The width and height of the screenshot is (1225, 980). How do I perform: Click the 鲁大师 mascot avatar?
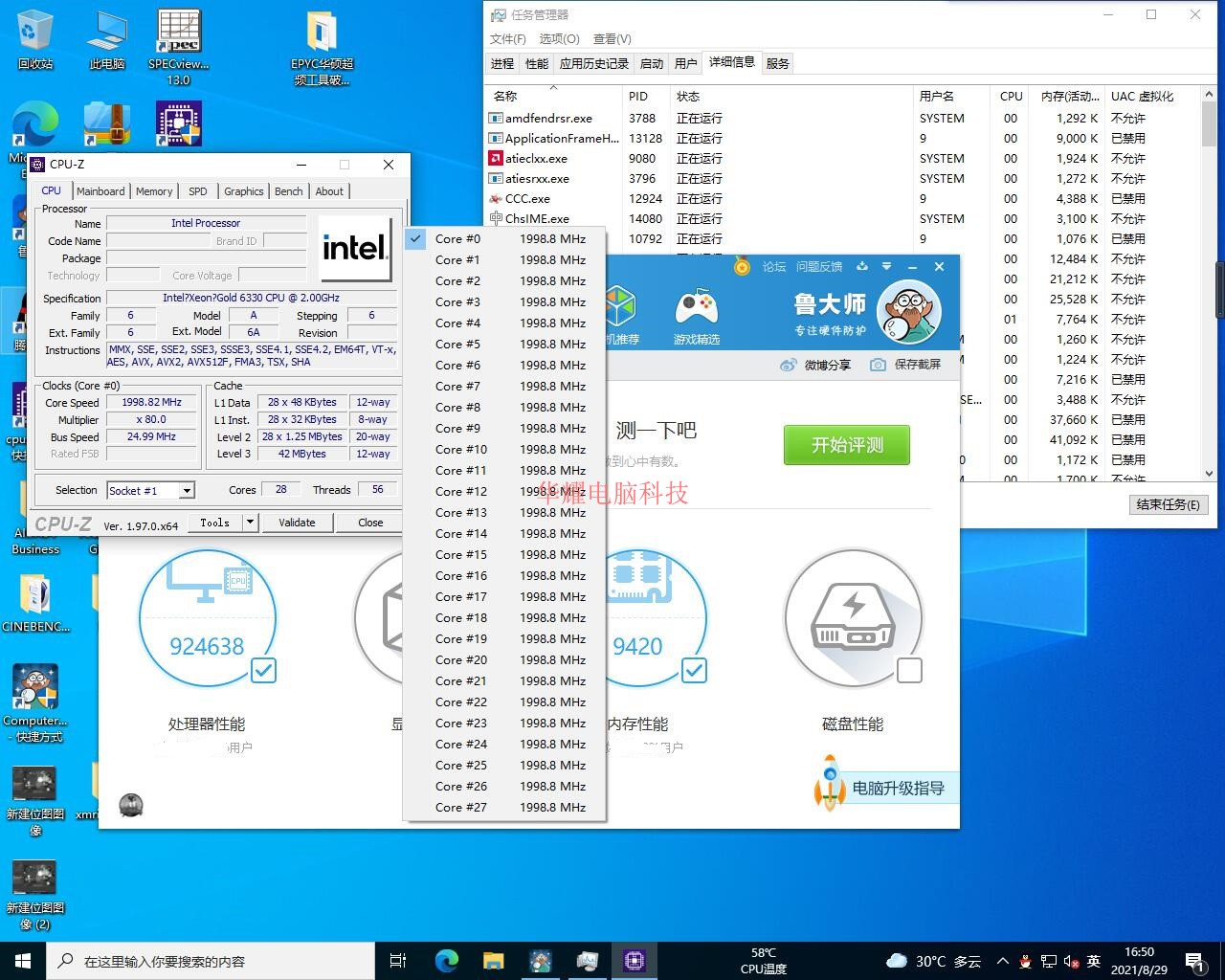click(x=909, y=312)
